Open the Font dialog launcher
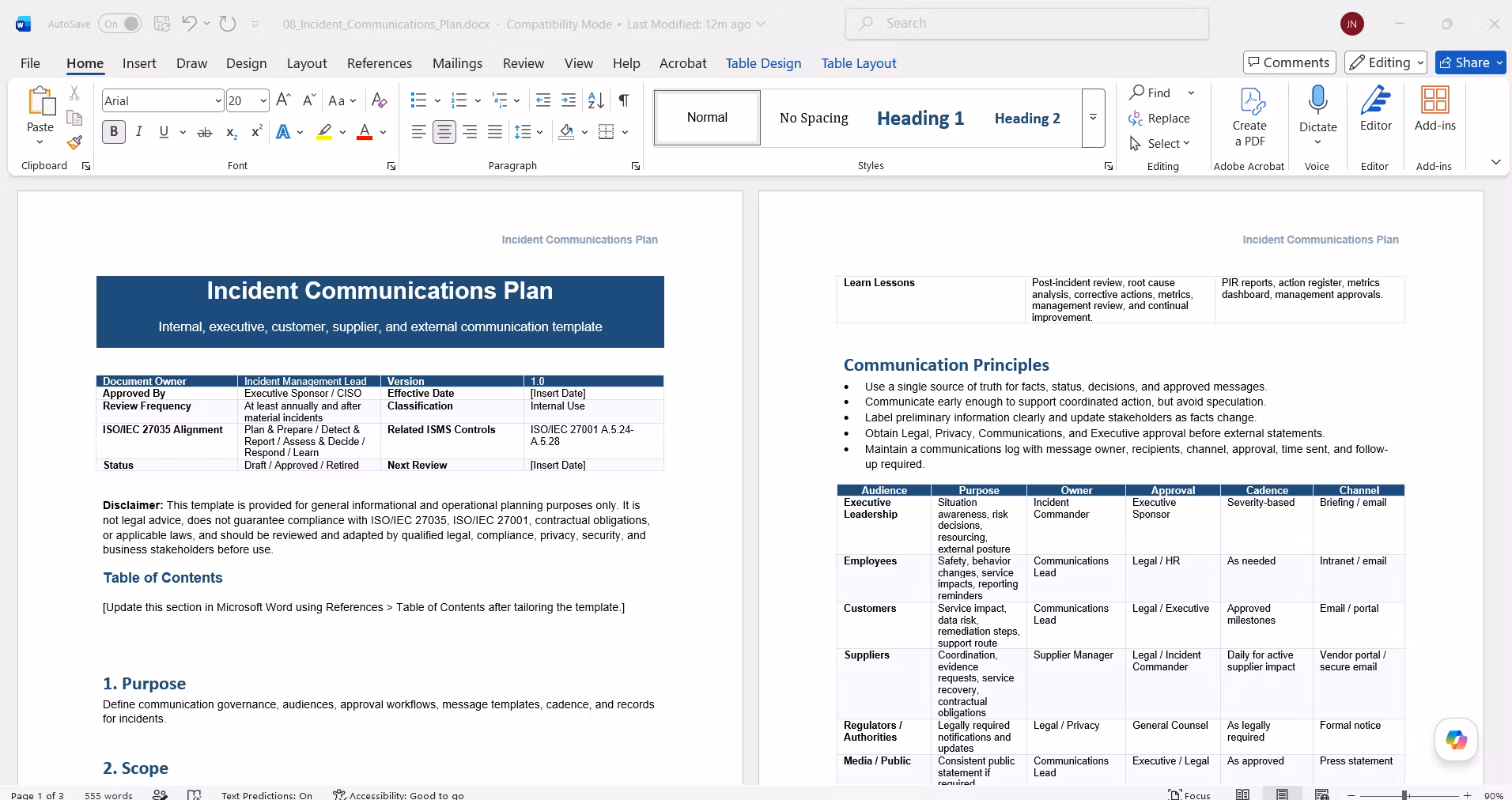1512x800 pixels. pos(391,166)
